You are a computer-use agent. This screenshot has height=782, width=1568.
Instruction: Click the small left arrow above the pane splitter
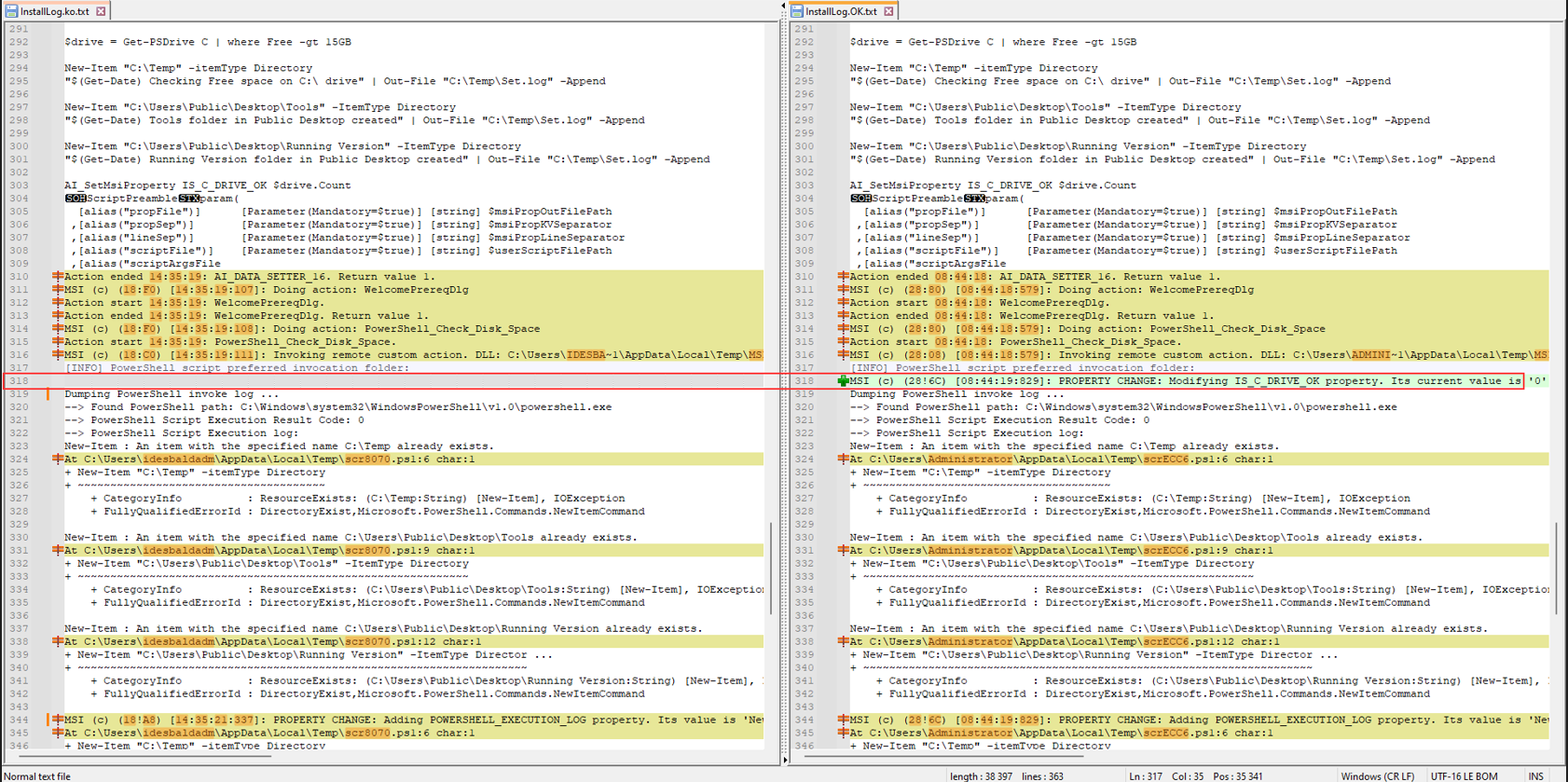(x=783, y=6)
